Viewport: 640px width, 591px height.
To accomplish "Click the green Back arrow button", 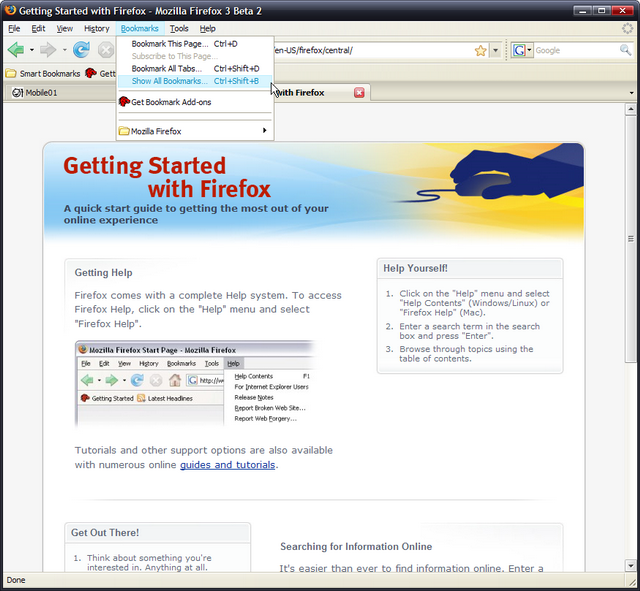I will [x=16, y=50].
